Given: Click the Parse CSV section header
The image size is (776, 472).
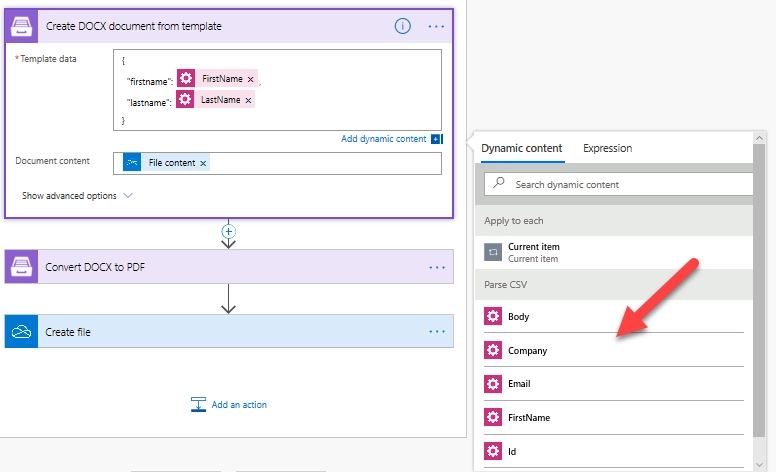Looking at the screenshot, I should 614,284.
